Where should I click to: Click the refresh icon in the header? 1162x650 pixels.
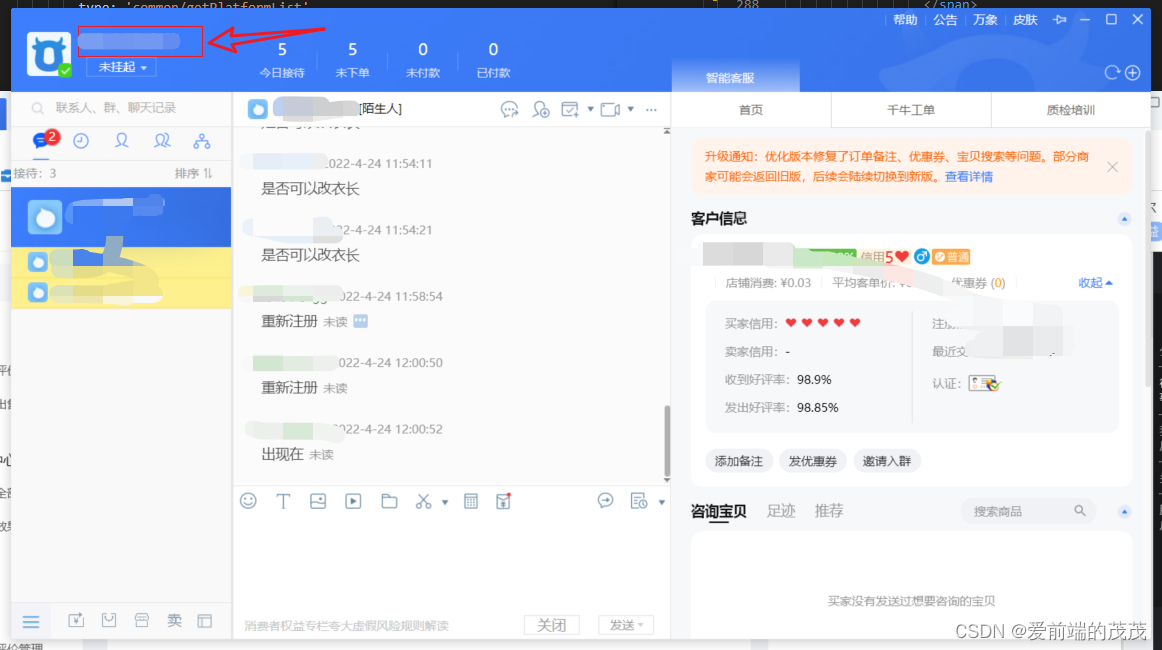1112,73
